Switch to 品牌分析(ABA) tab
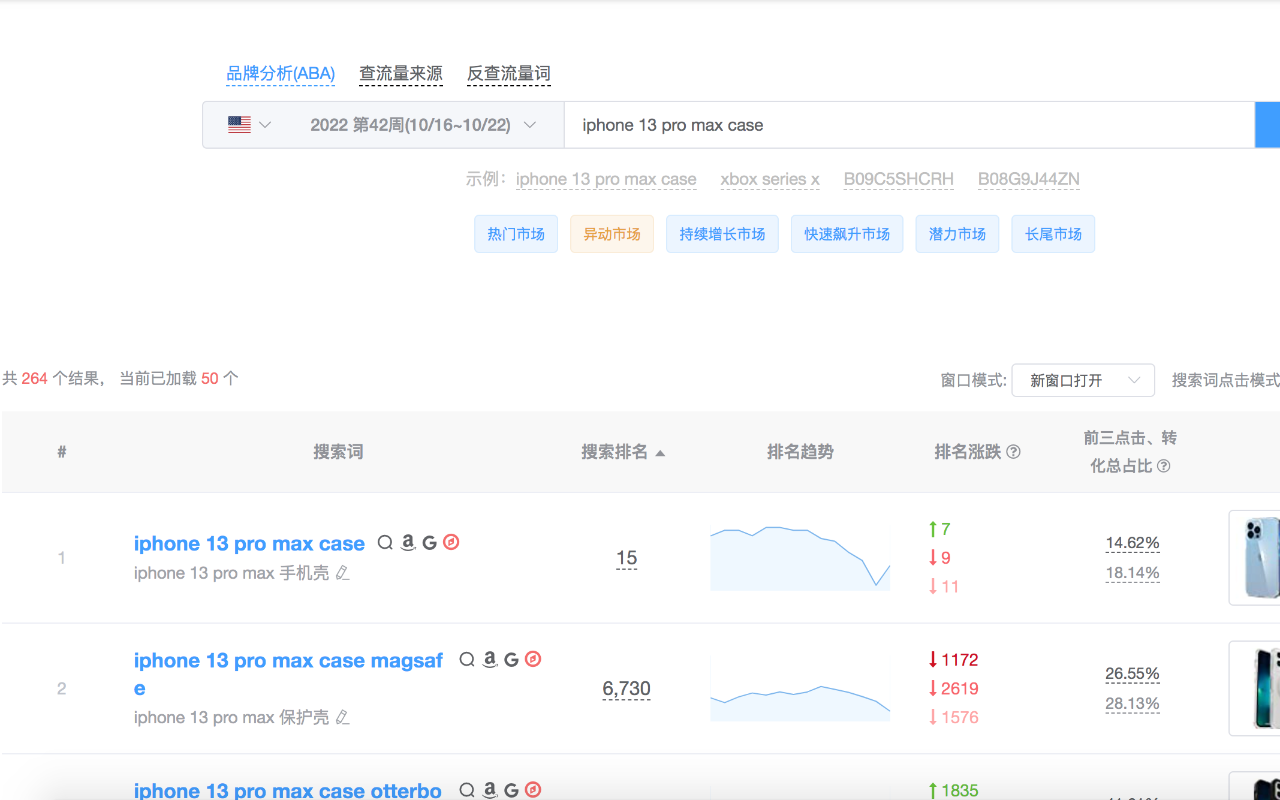1280x800 pixels. click(280, 73)
